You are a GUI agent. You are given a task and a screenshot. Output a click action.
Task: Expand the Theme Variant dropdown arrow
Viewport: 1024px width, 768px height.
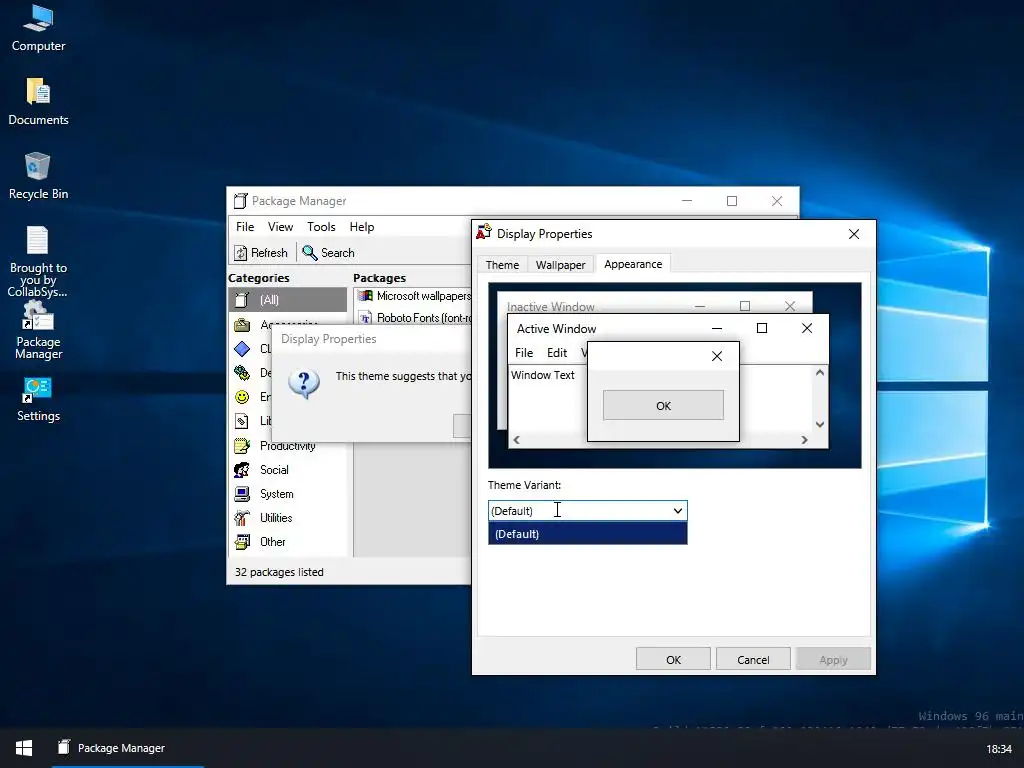coord(678,511)
